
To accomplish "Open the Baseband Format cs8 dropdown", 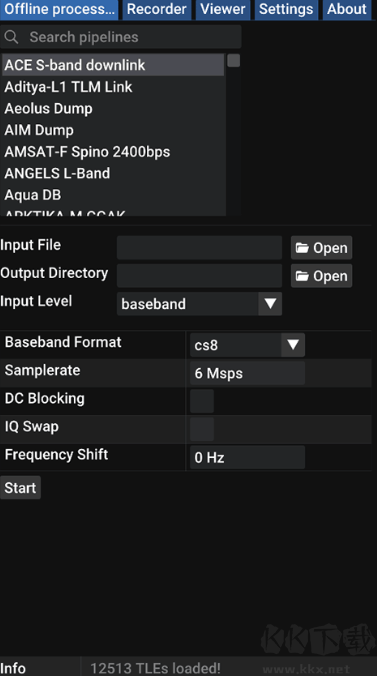I will [x=248, y=345].
